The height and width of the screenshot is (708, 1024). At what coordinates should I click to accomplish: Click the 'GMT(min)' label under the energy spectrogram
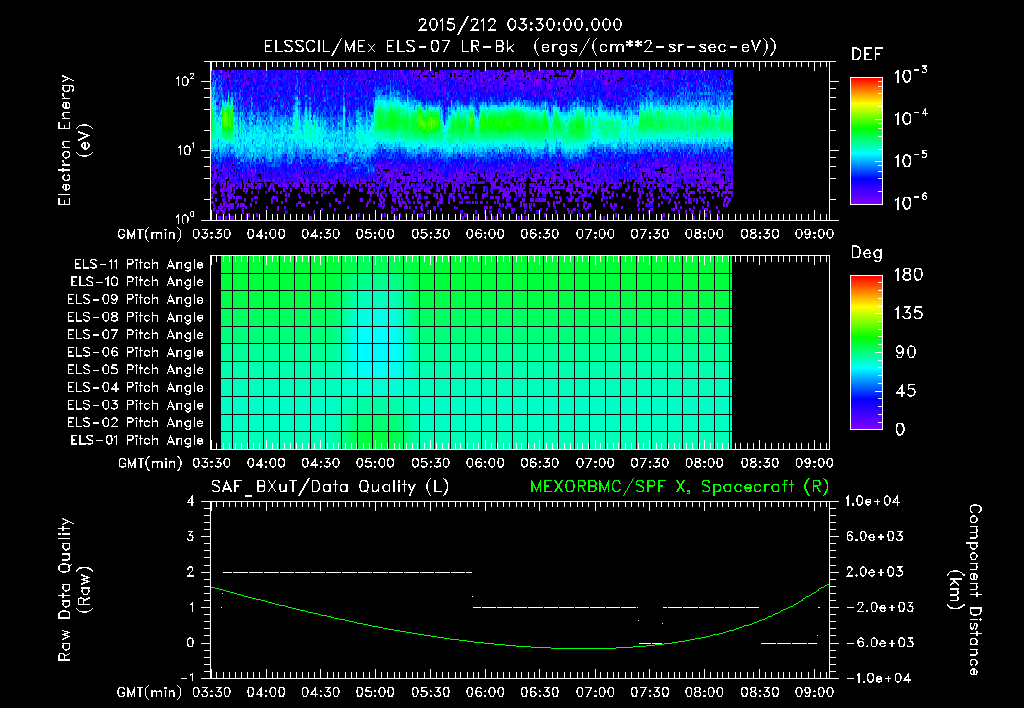(x=150, y=234)
